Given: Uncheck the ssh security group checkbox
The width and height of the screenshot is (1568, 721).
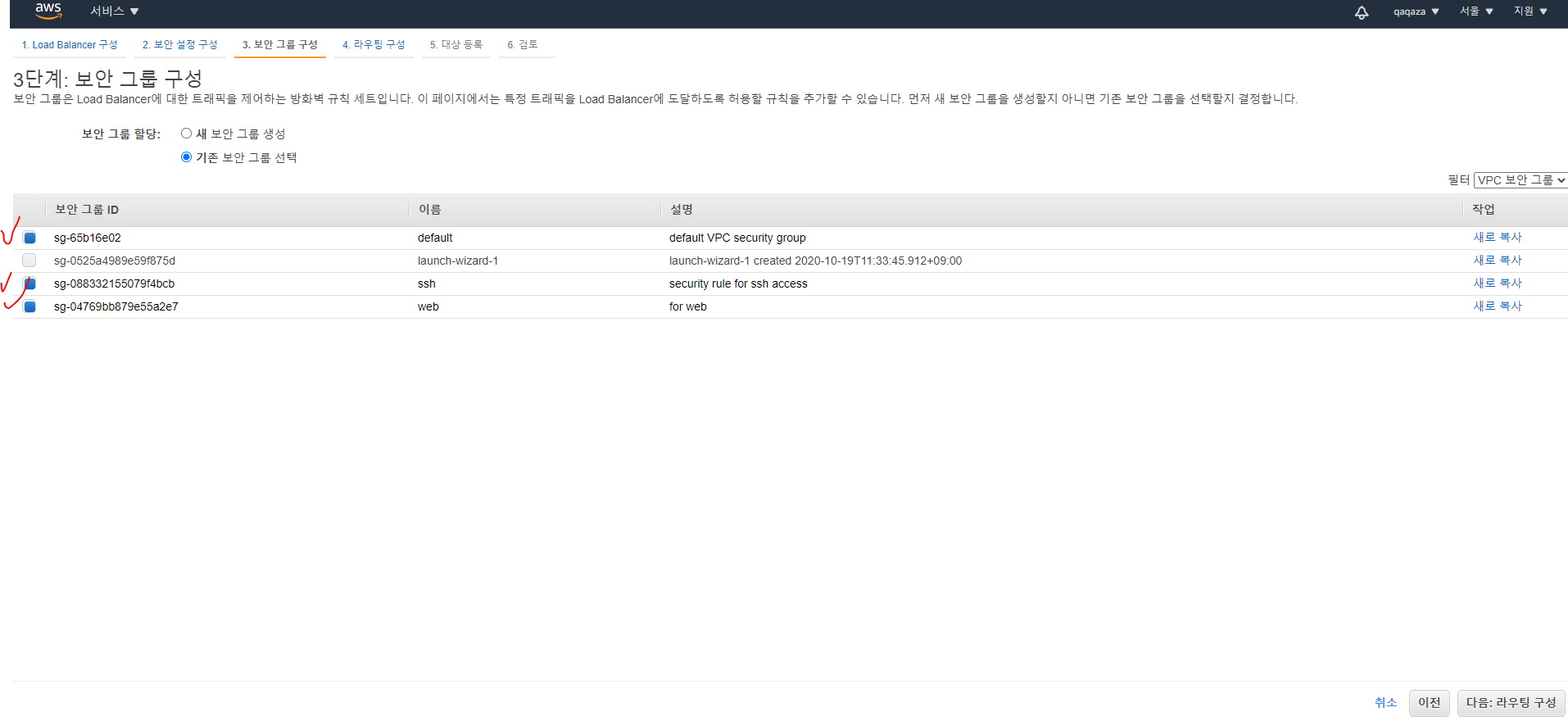Looking at the screenshot, I should point(30,283).
